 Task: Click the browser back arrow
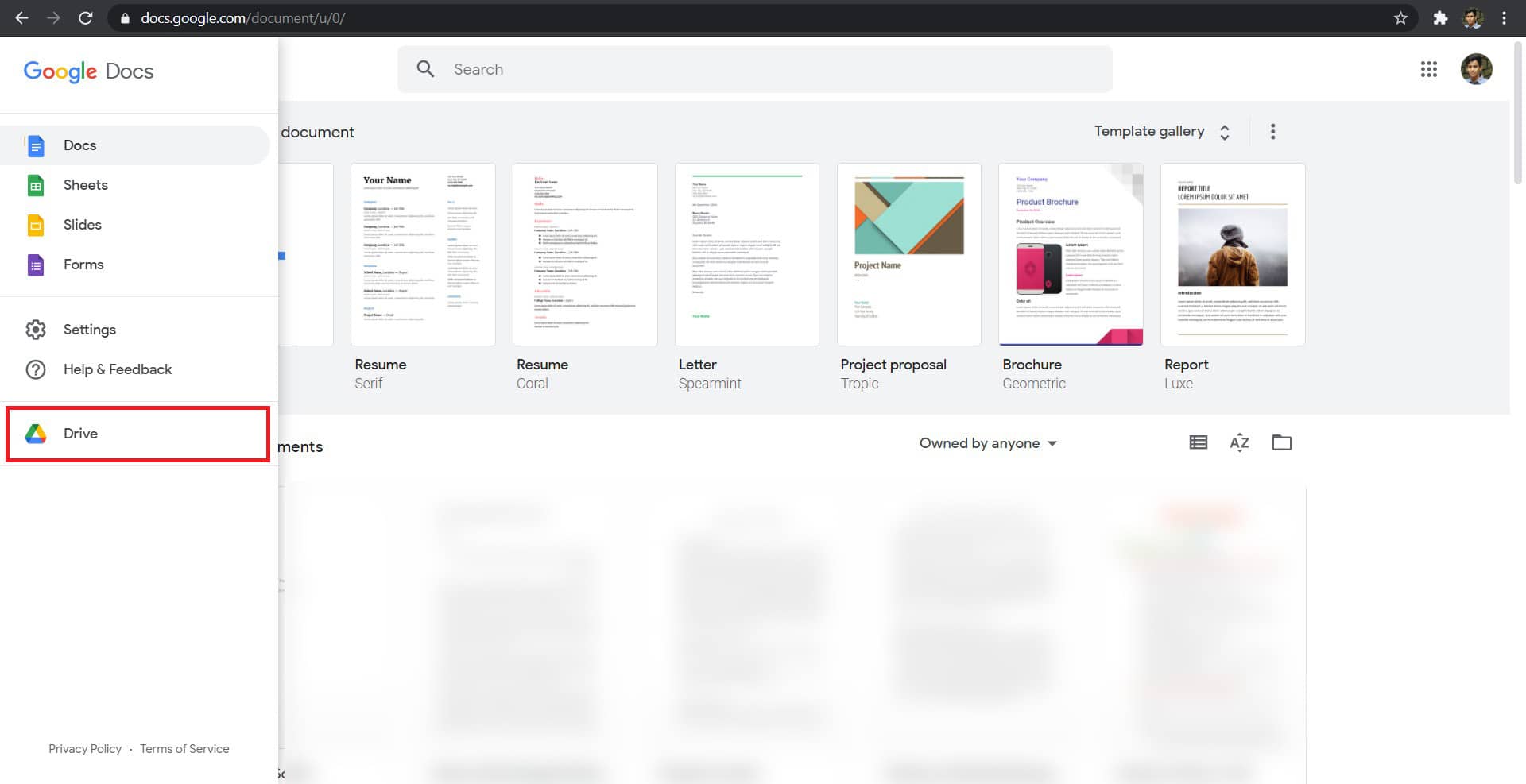pos(21,17)
